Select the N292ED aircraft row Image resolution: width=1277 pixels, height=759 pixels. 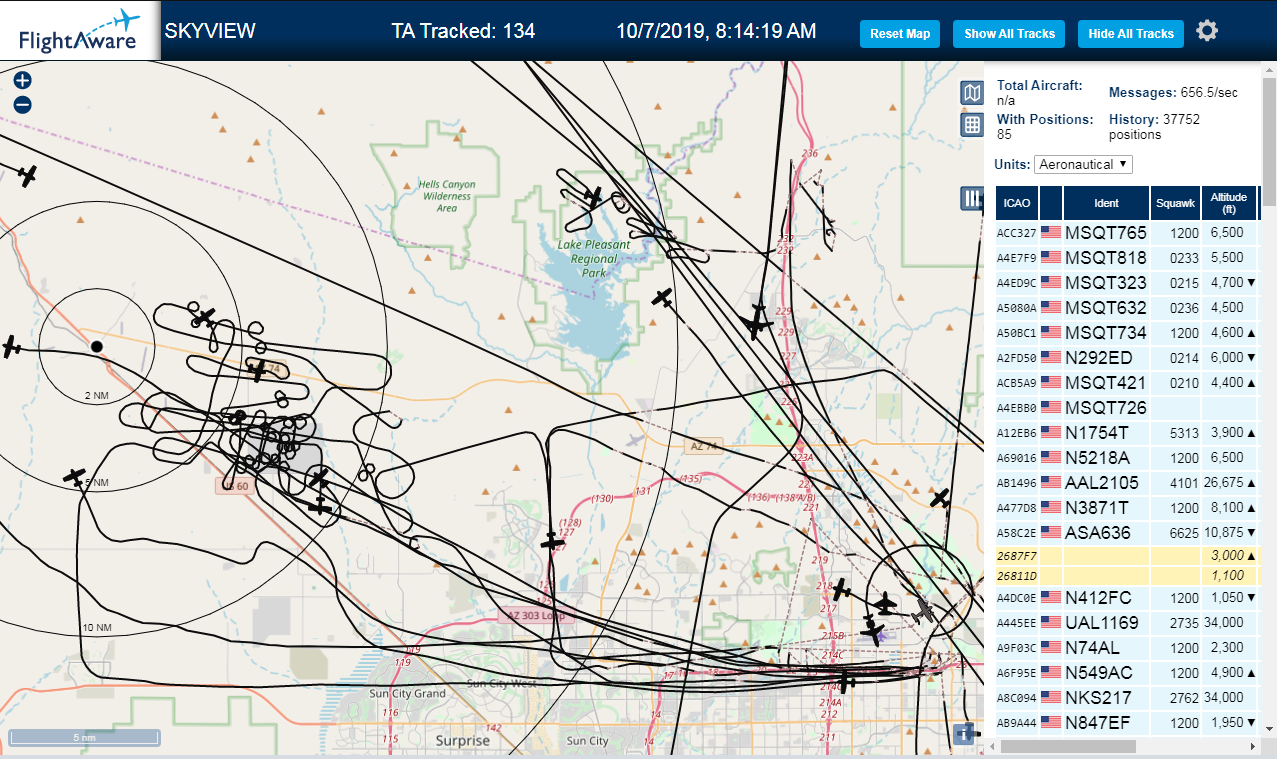click(1126, 358)
